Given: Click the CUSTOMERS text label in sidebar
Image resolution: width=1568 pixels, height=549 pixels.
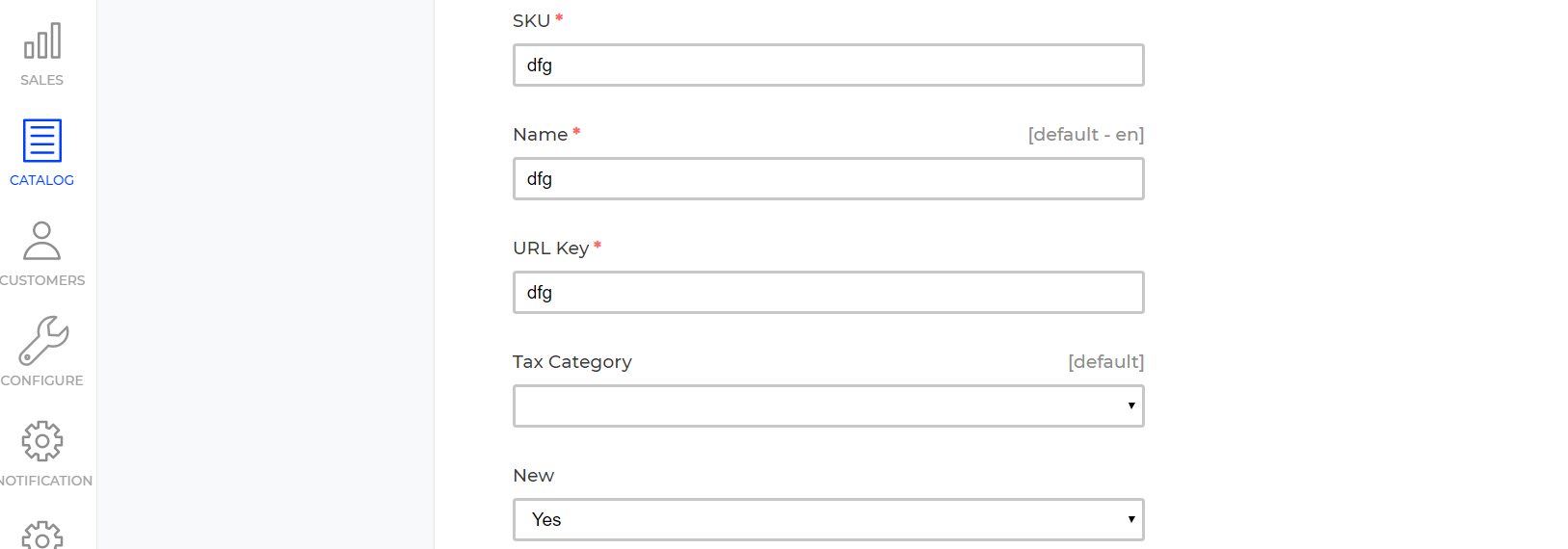Looking at the screenshot, I should click(x=42, y=280).
